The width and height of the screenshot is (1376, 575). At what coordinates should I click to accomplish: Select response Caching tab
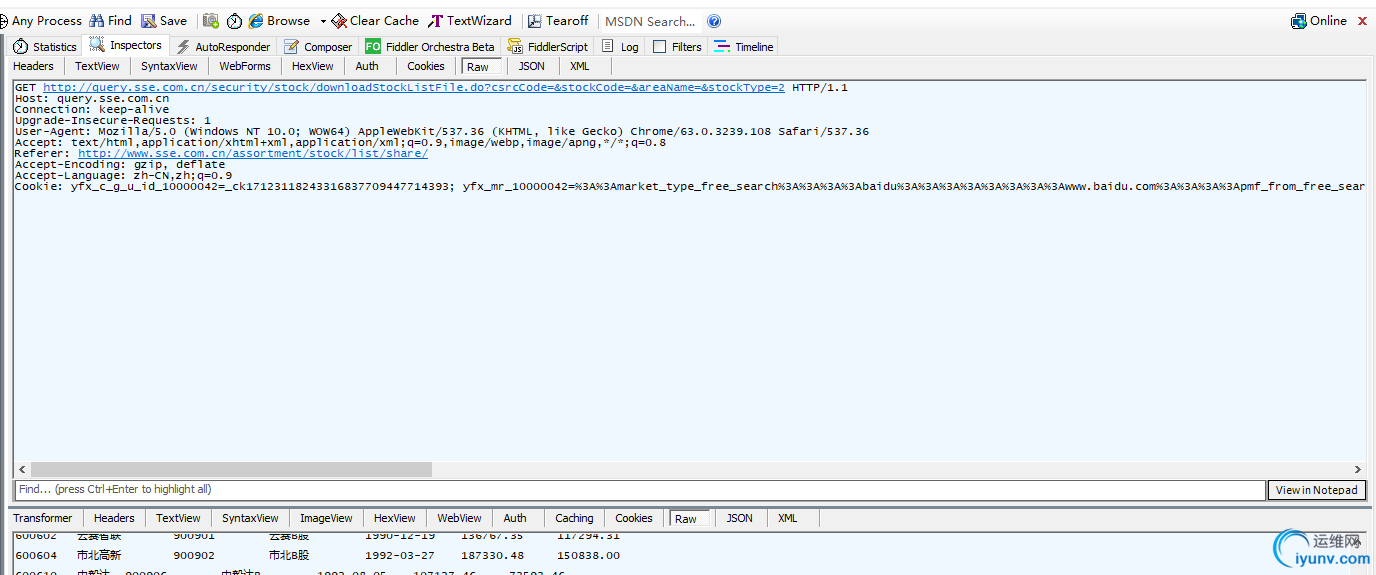point(574,518)
